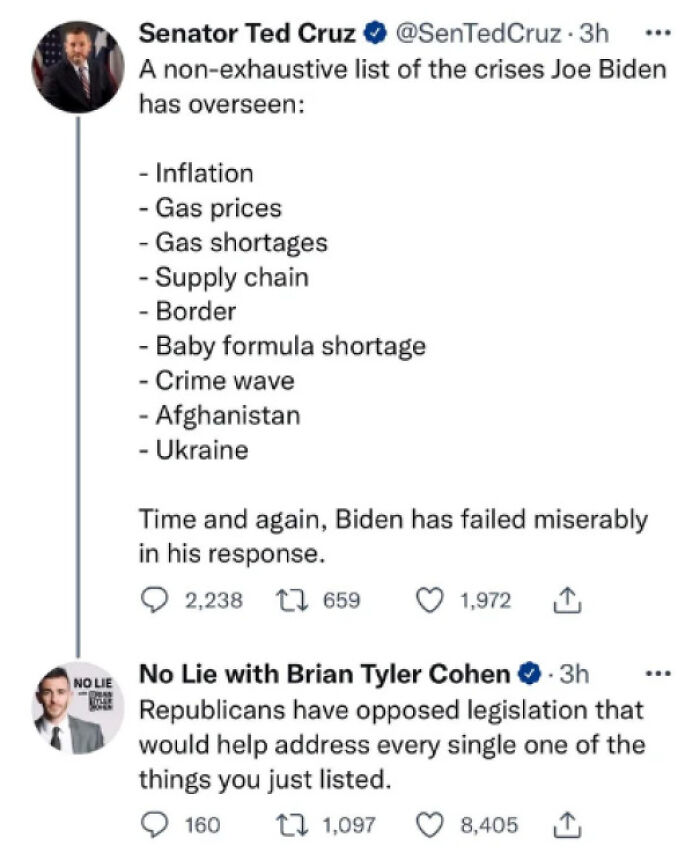Open Brian Tyler Cohen tweet's 3h timestamp
This screenshot has height=853, width=700.
tap(575, 673)
